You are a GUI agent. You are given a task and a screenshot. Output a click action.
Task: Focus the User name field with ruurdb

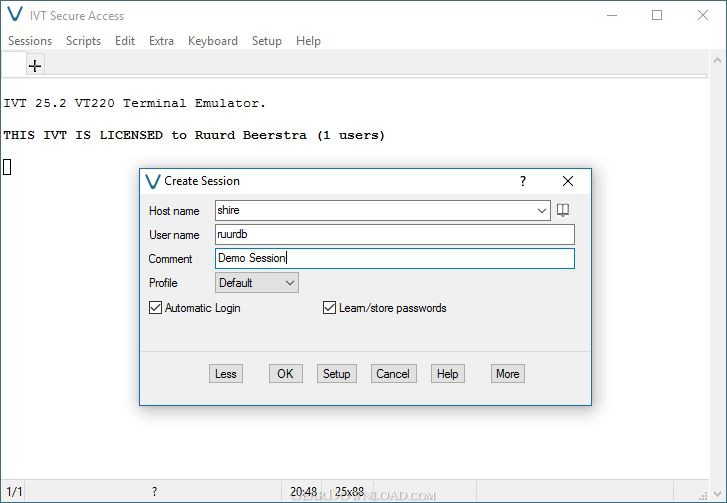coord(395,235)
